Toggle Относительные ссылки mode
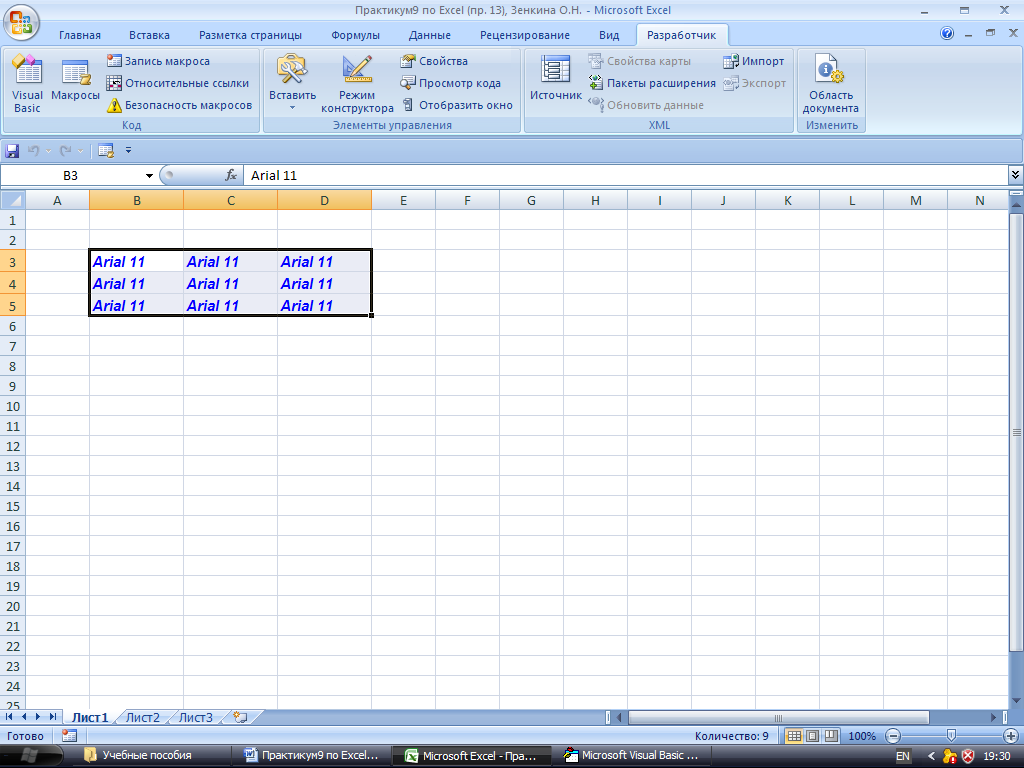This screenshot has width=1024, height=768. click(x=178, y=83)
